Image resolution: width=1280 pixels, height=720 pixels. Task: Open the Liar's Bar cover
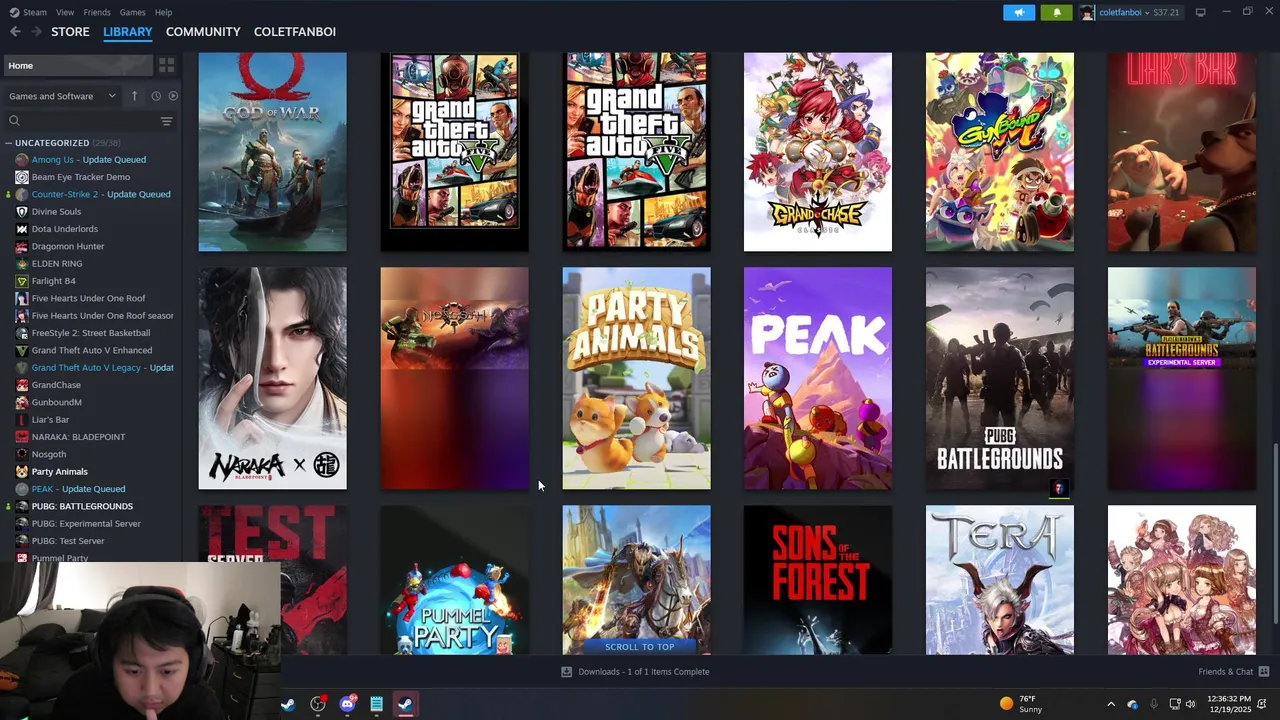1182,152
